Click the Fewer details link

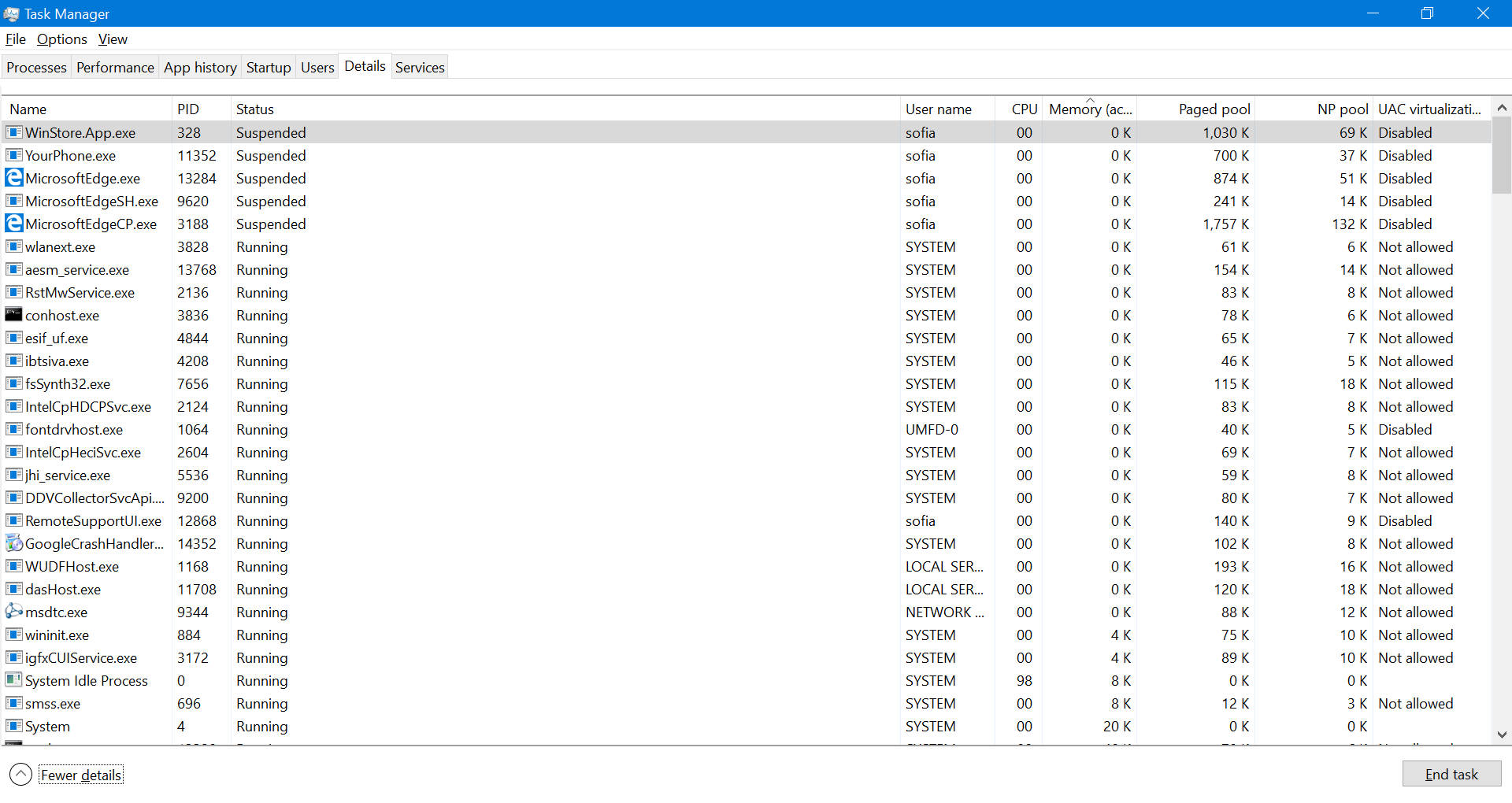coord(81,775)
